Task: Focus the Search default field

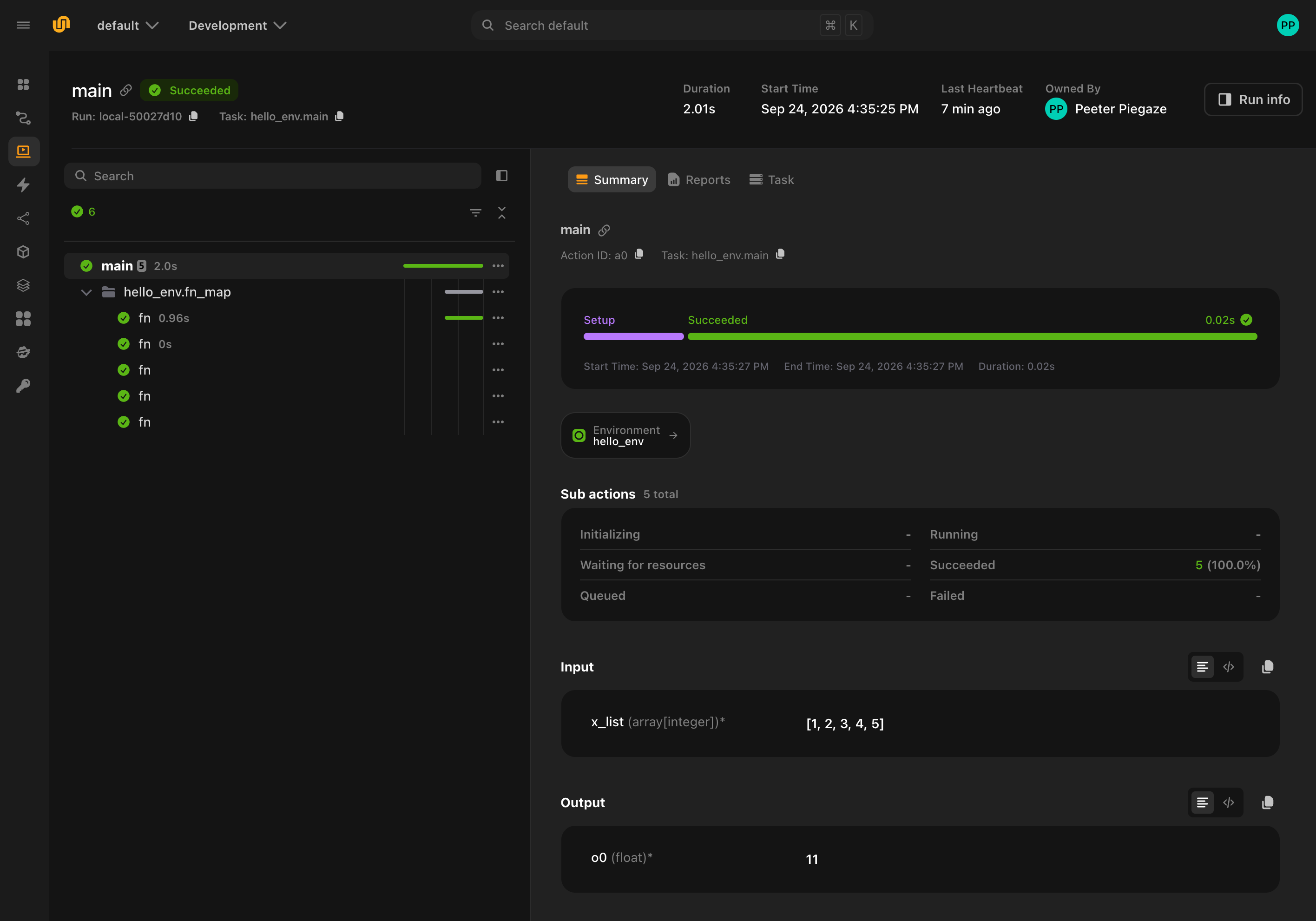Action: (672, 25)
